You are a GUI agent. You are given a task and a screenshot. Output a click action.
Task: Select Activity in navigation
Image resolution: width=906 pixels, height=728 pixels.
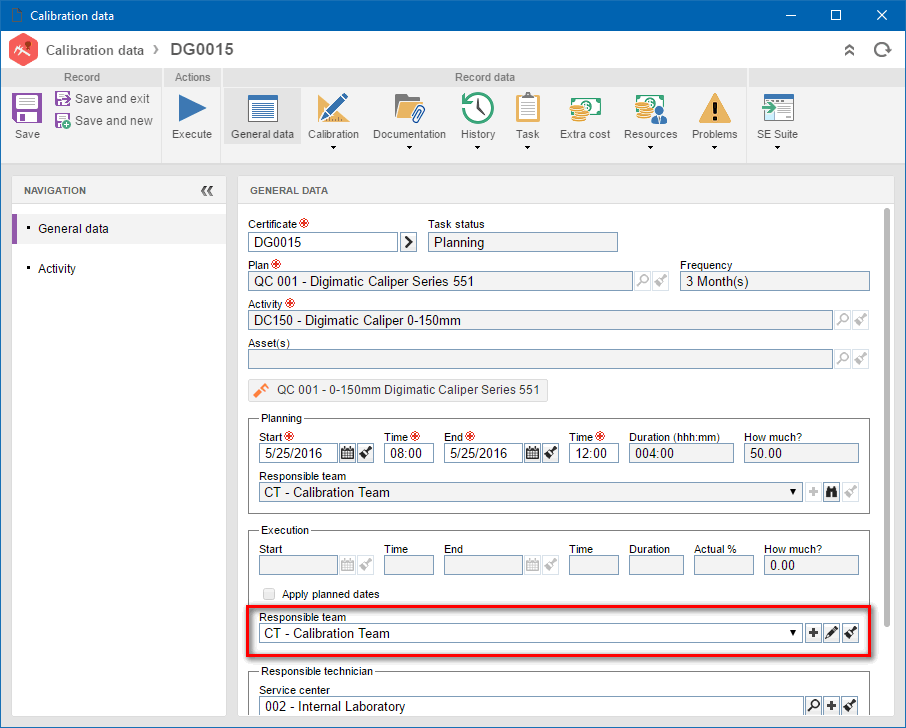(x=119, y=269)
